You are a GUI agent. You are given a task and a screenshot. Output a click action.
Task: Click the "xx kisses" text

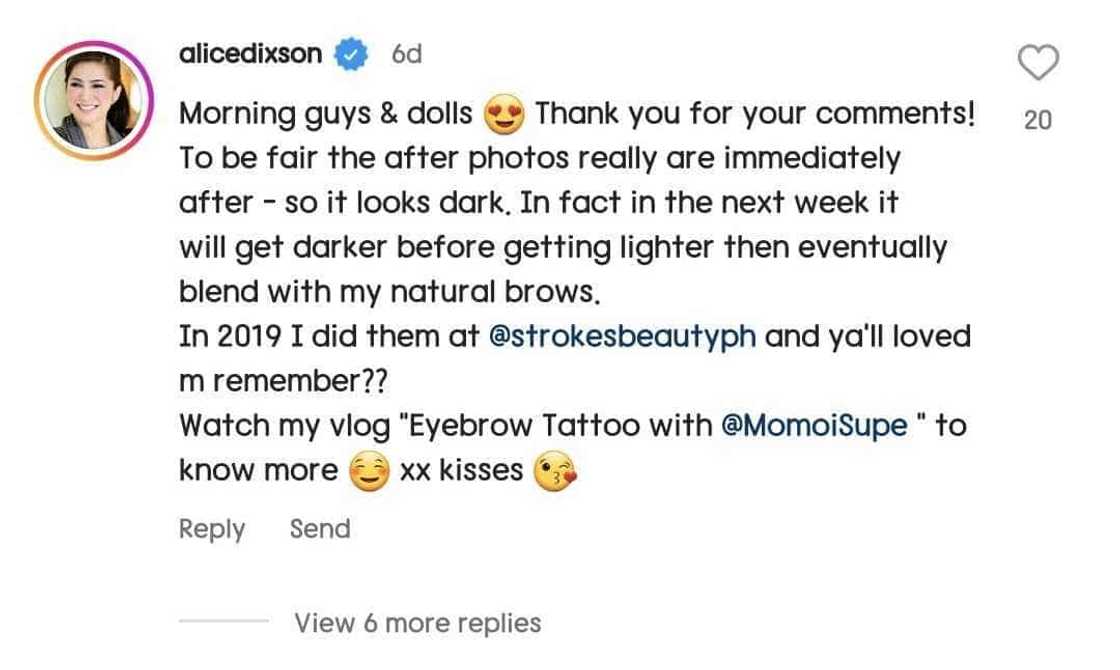click(461, 470)
